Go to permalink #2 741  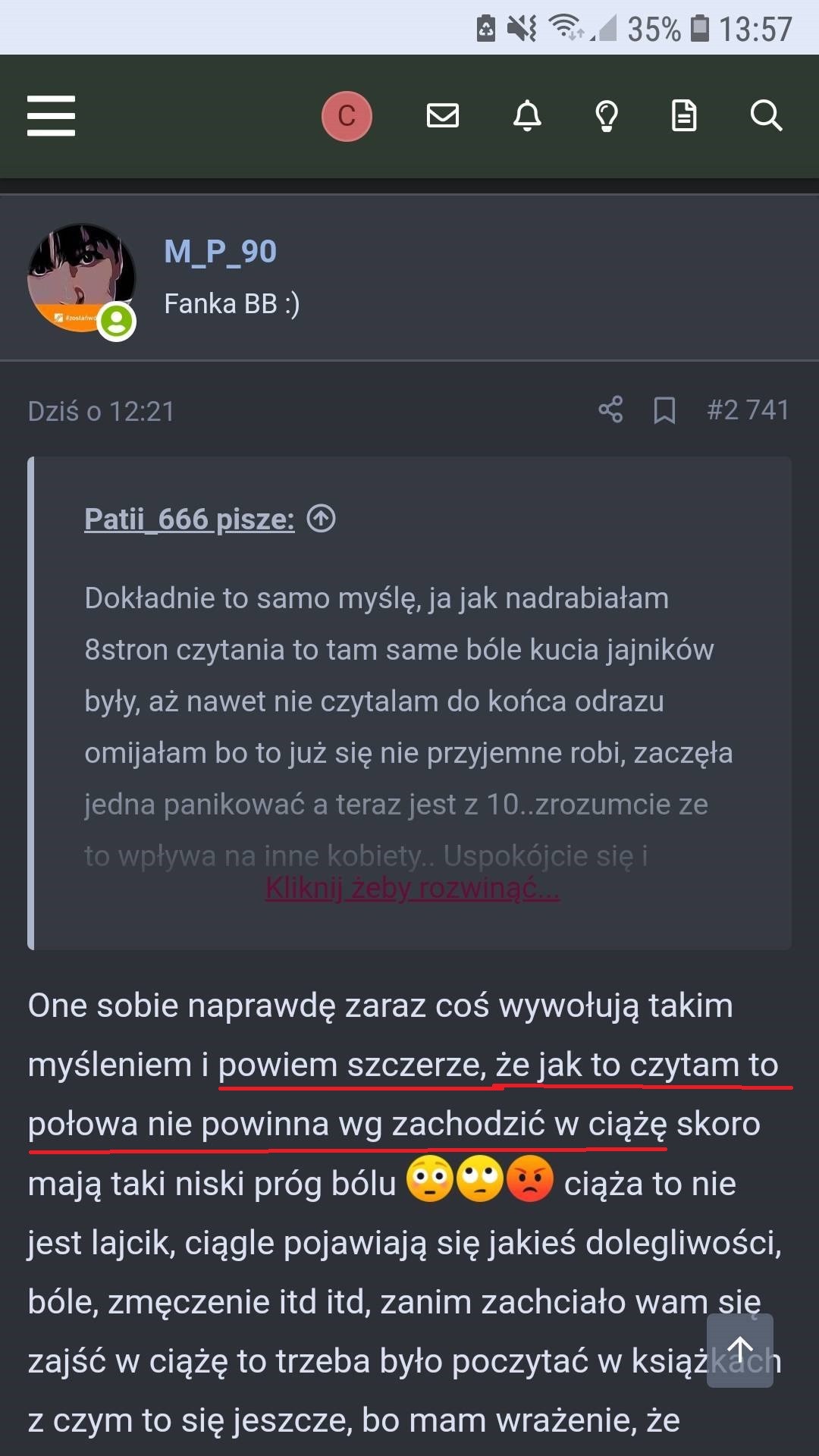click(748, 410)
